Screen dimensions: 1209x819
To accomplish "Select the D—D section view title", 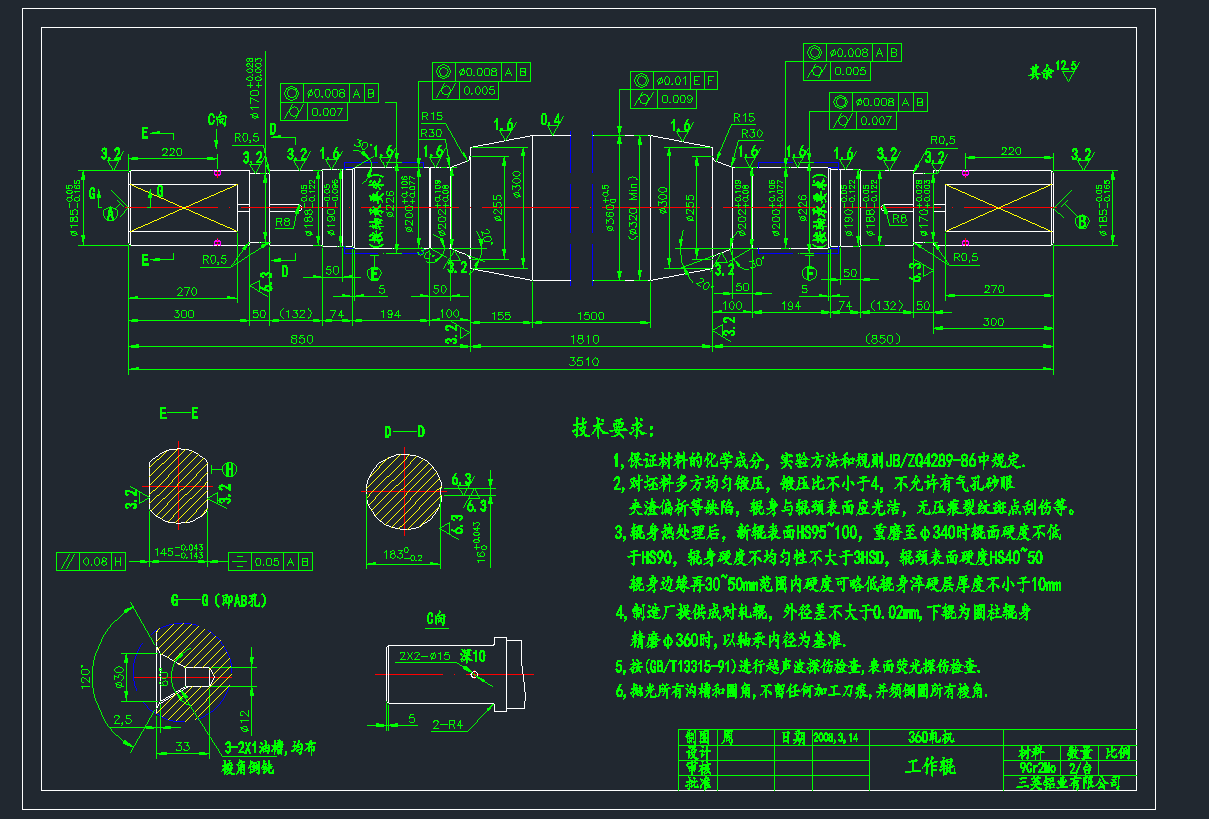I will 404,432.
